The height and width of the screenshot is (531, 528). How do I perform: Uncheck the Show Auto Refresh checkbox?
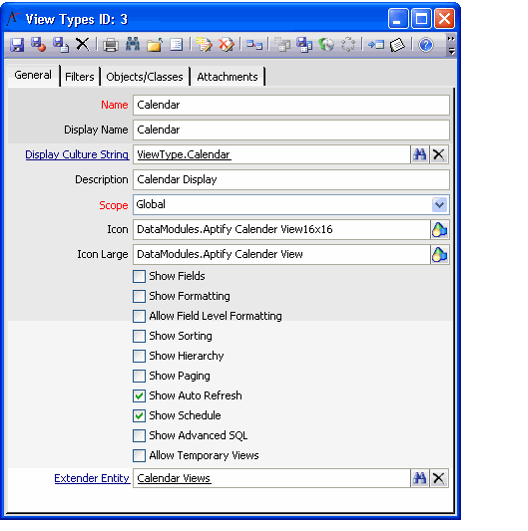click(x=139, y=396)
